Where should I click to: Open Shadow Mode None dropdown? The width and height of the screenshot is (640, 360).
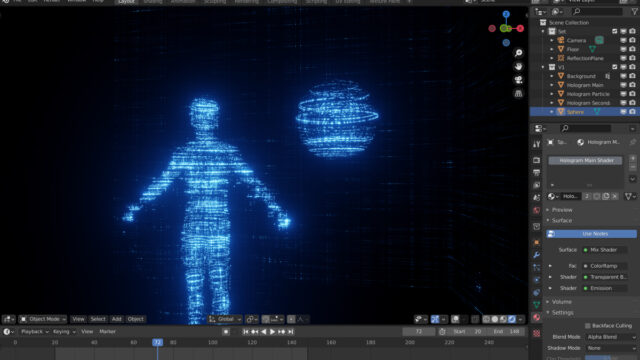[611, 348]
